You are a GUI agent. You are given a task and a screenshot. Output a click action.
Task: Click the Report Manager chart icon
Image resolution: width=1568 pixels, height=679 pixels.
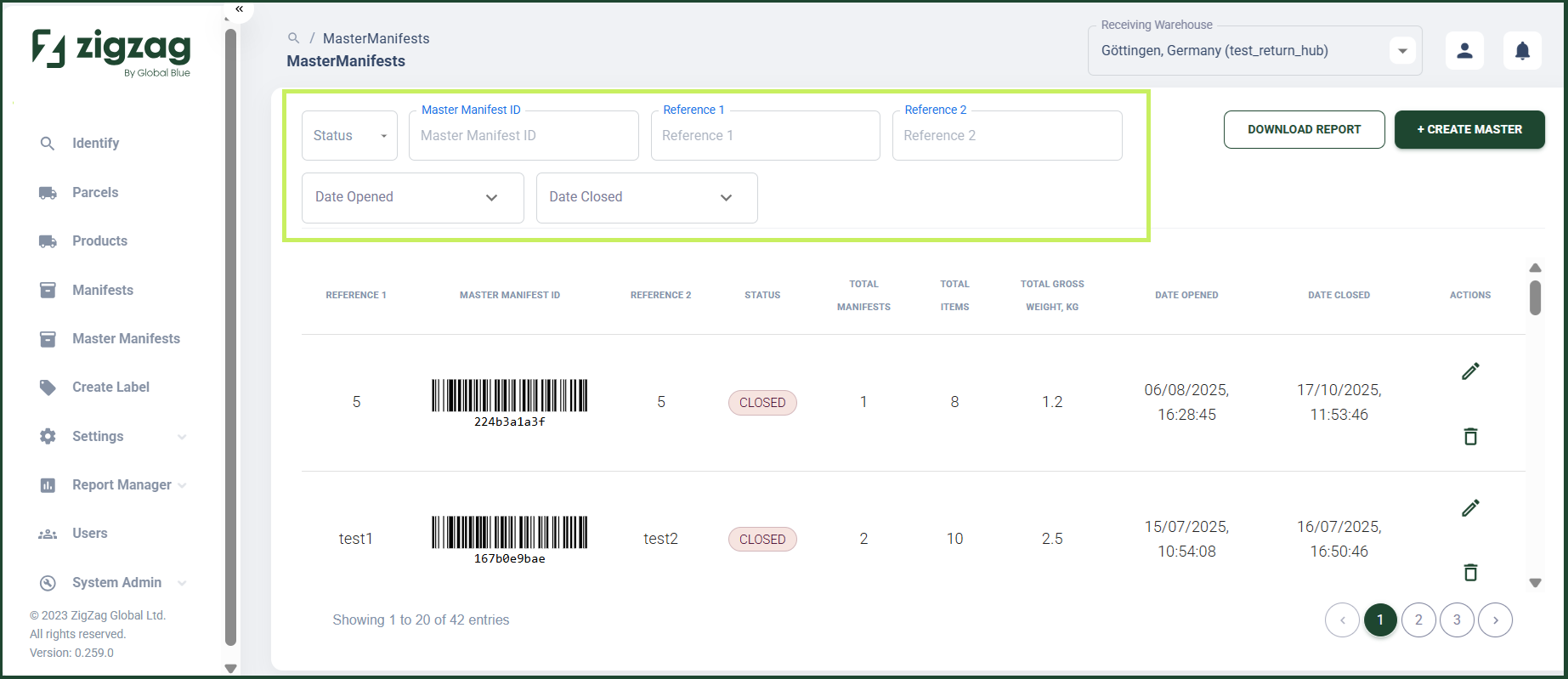(48, 485)
